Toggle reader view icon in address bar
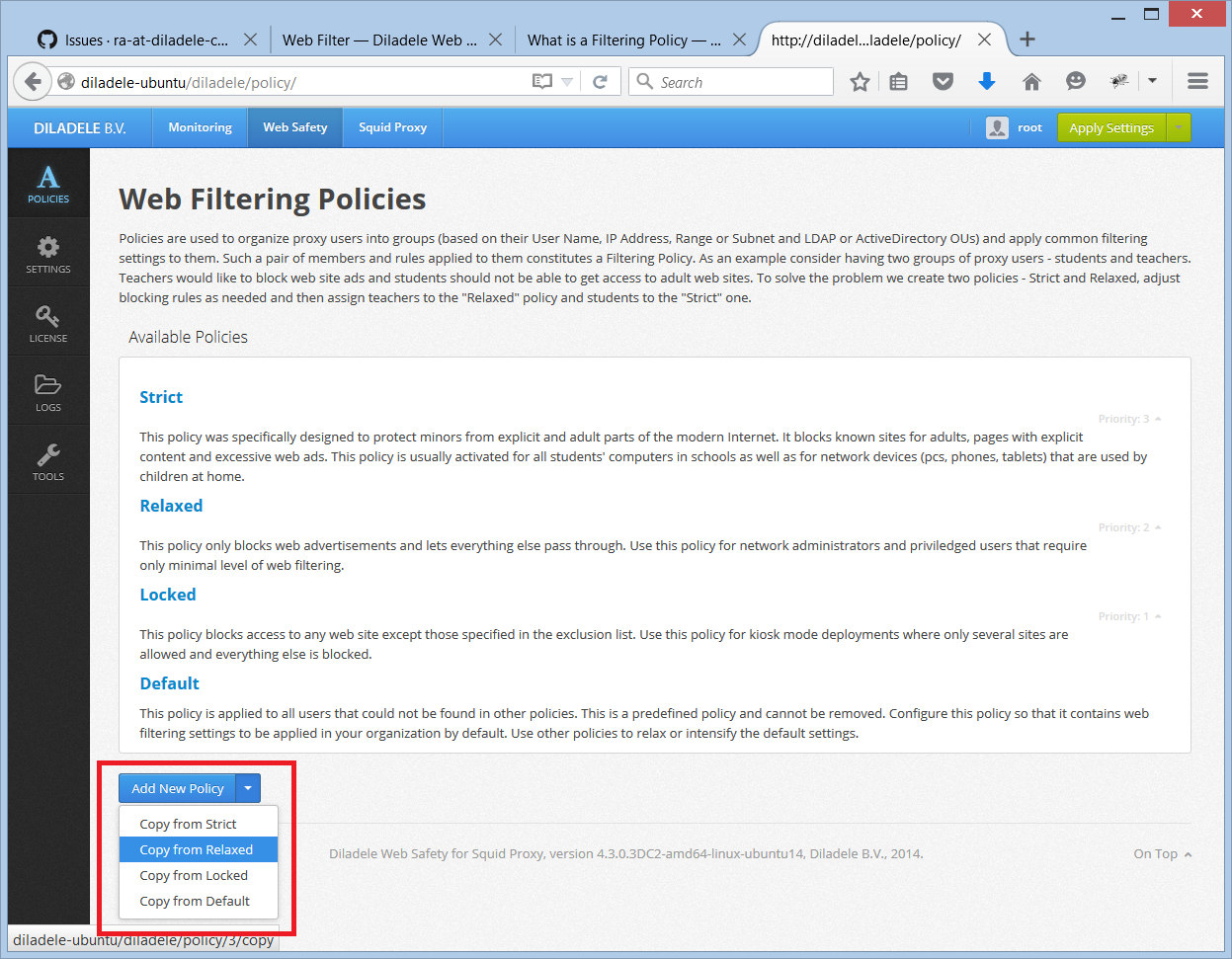 541,82
